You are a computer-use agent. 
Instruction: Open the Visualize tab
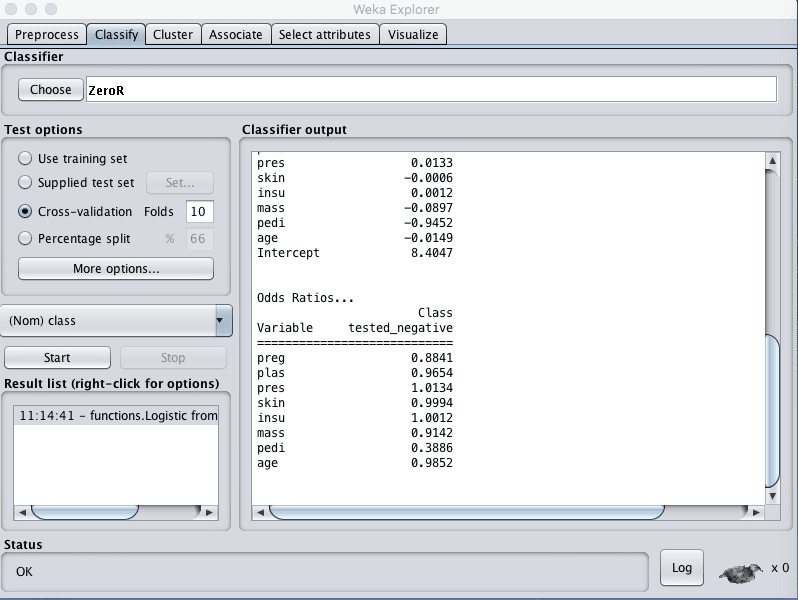413,35
